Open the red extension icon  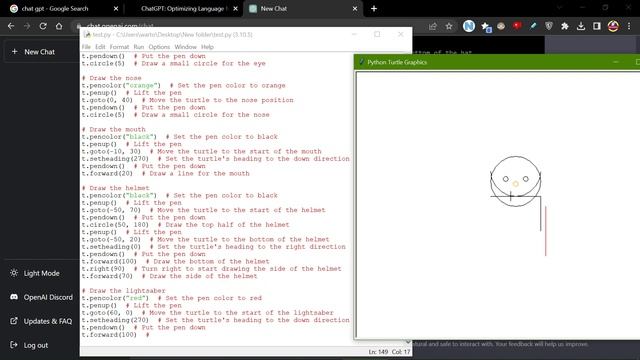[x=517, y=26]
